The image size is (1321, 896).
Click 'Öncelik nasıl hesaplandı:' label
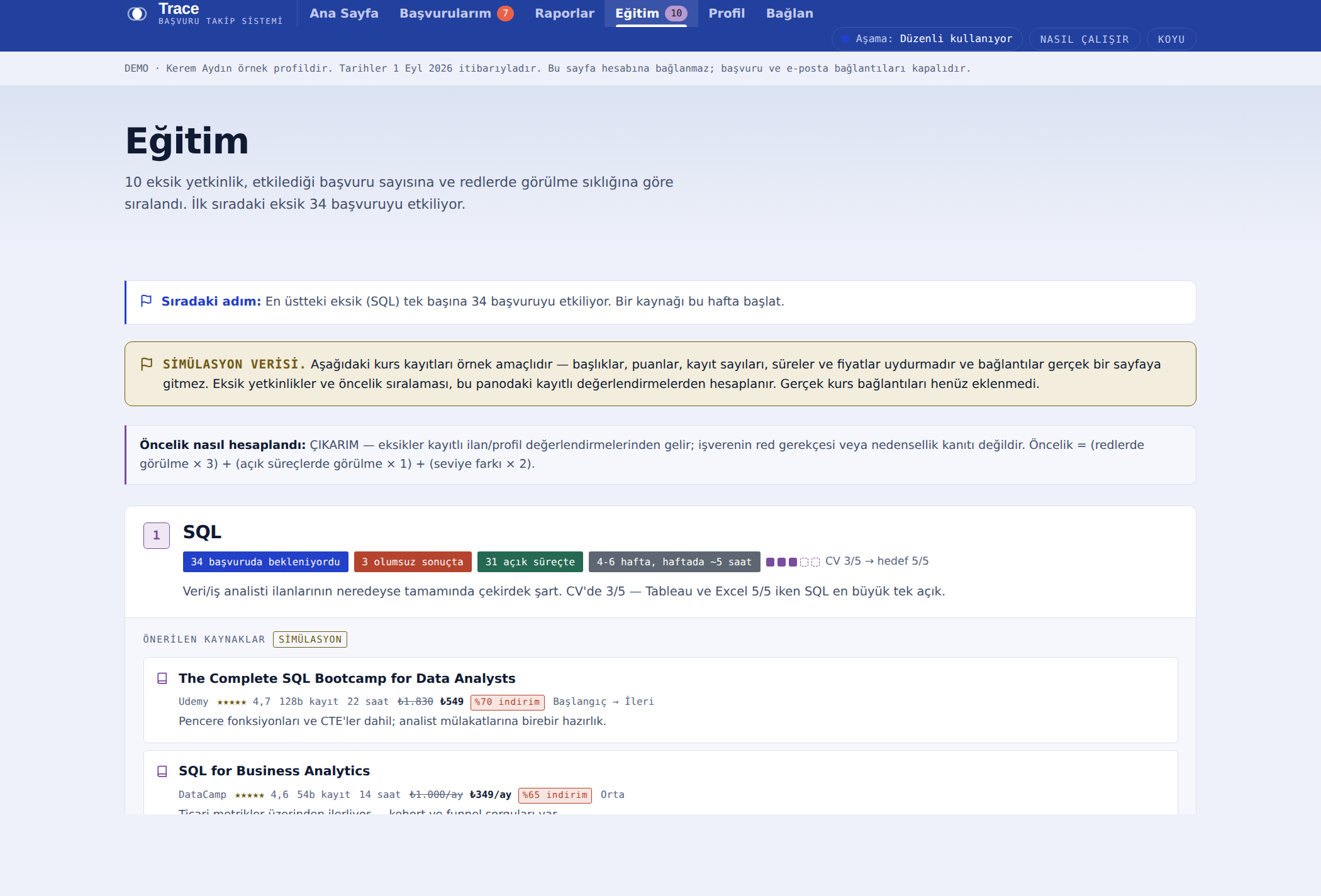tap(223, 445)
